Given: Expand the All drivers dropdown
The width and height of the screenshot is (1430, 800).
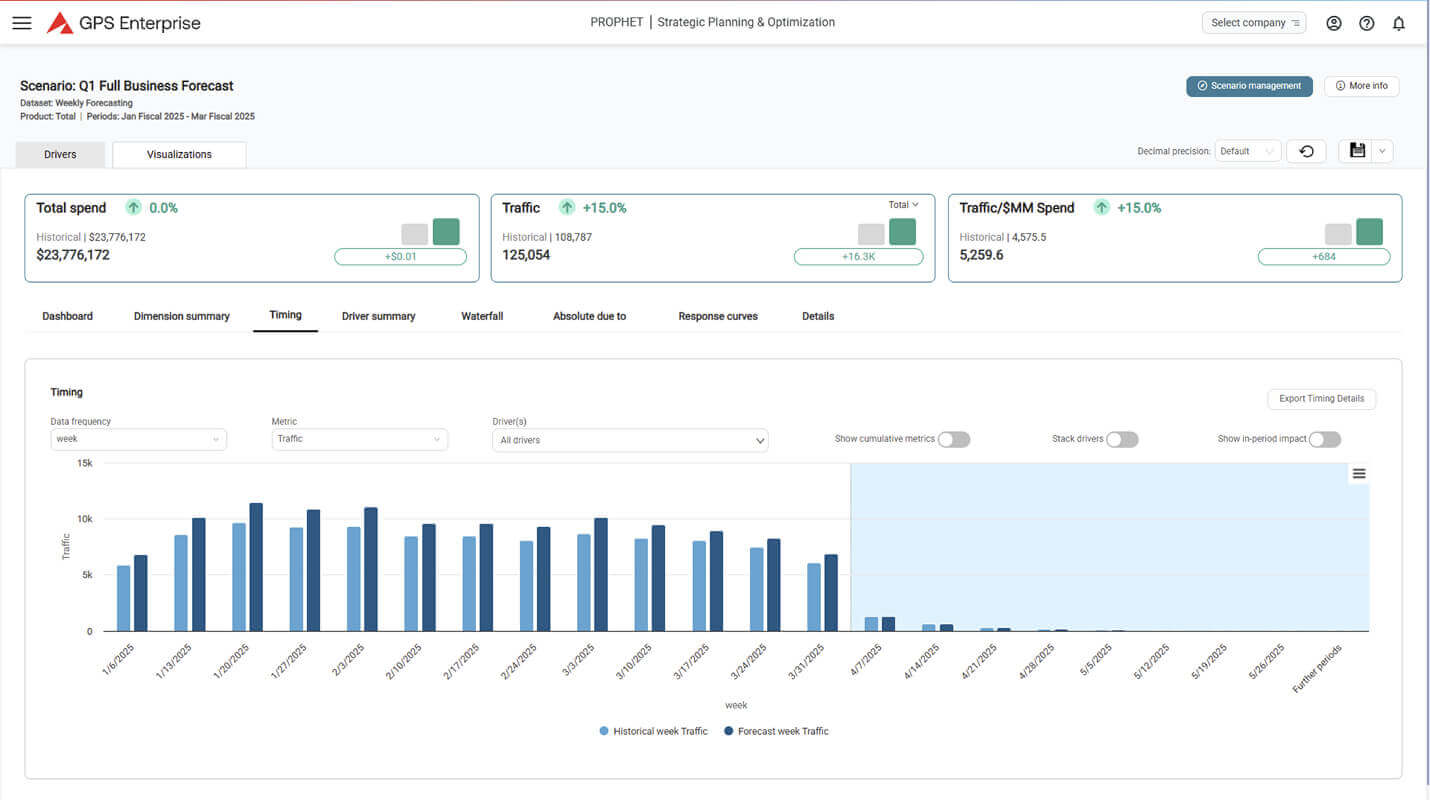Looking at the screenshot, I should (x=630, y=440).
